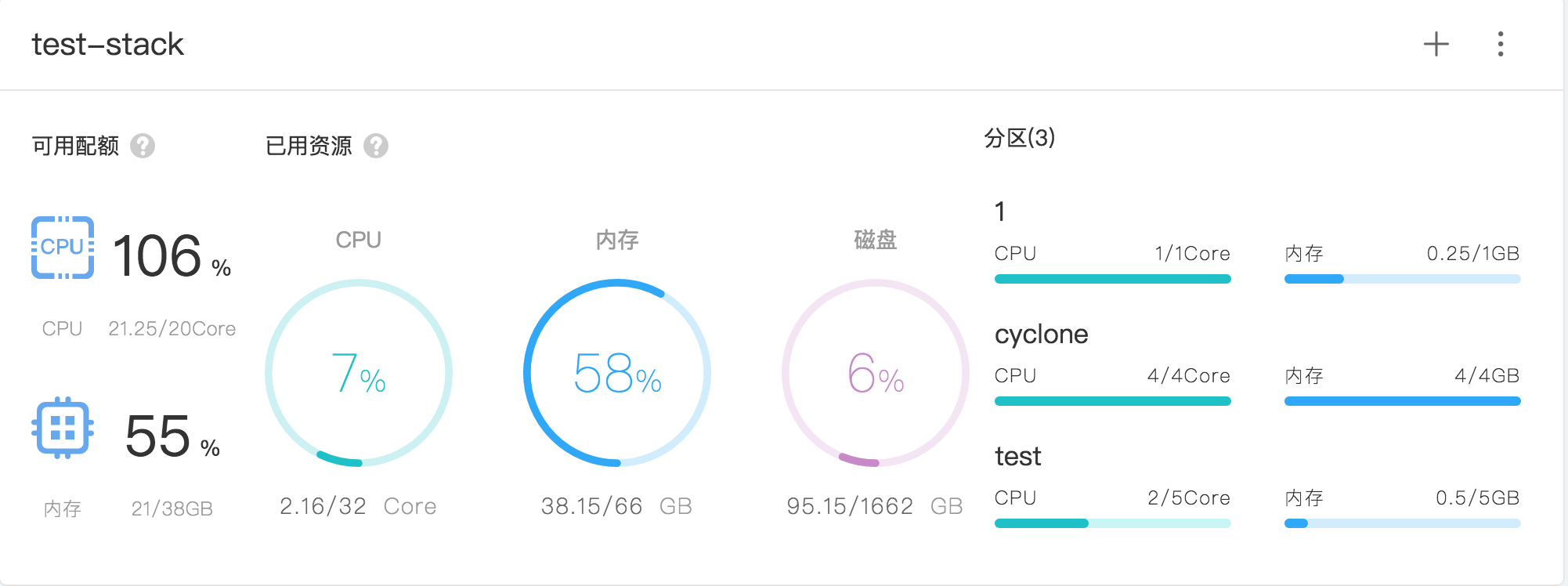The width and height of the screenshot is (1568, 586).
Task: Click cyclone CPU 4/4Core progress bar
Action: 1112,401
